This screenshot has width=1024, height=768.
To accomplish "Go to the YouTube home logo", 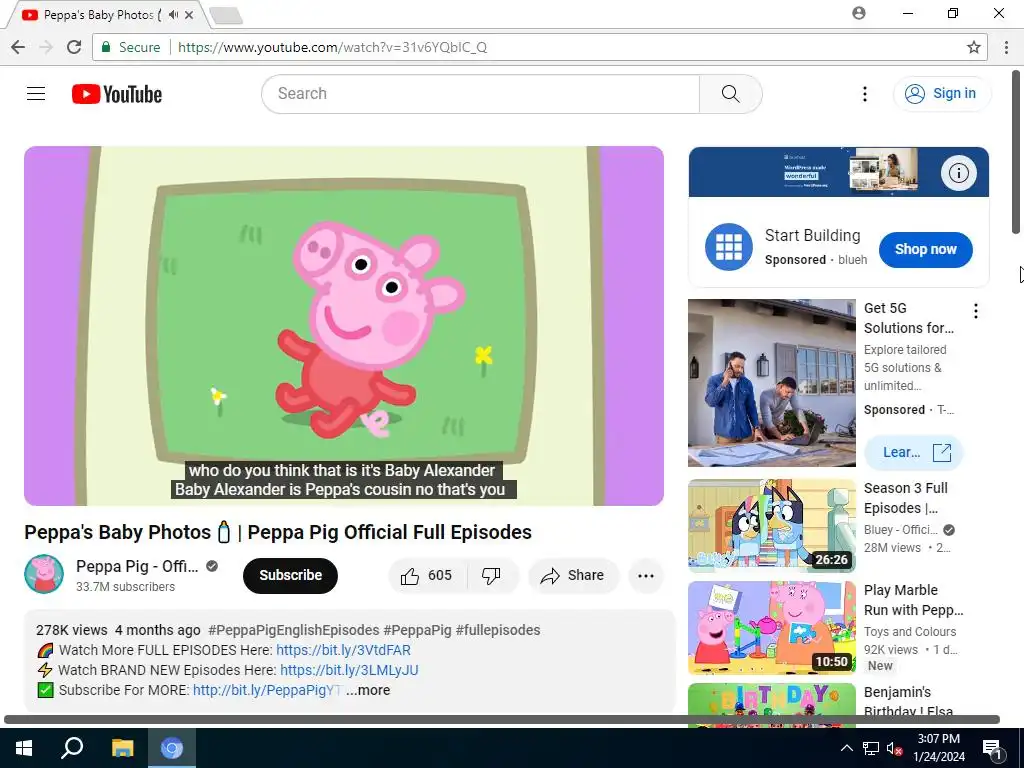I will point(117,94).
